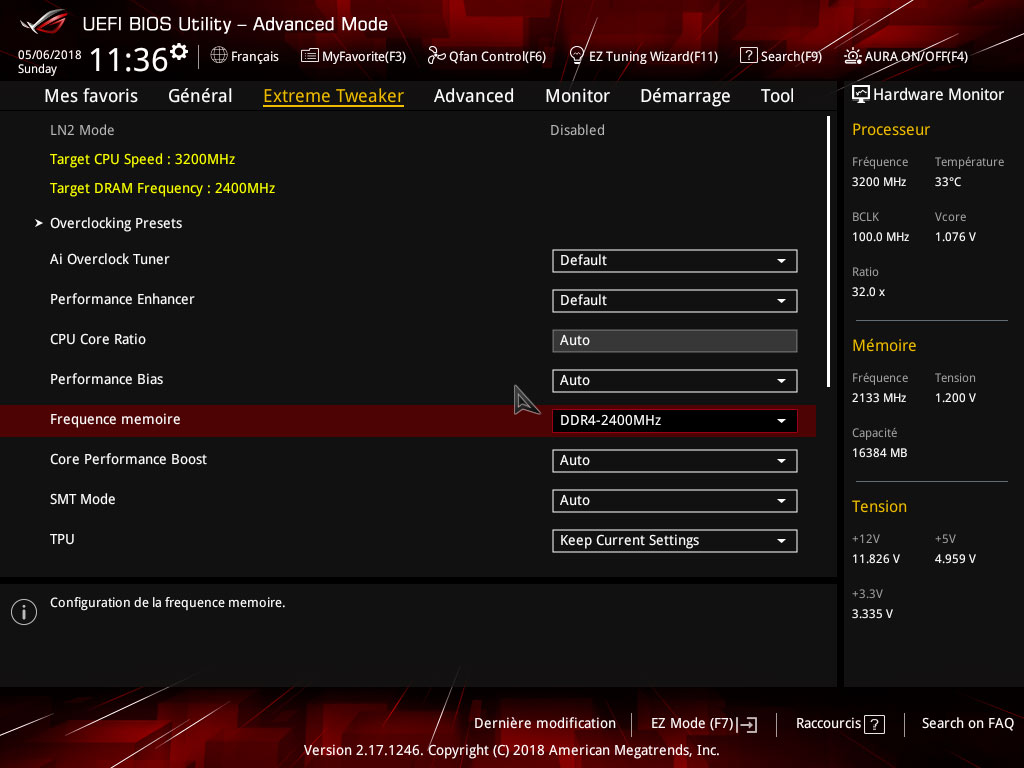Screen dimensions: 1024x768
Task: Click the 1.076 V Vcore value
Action: (955, 237)
